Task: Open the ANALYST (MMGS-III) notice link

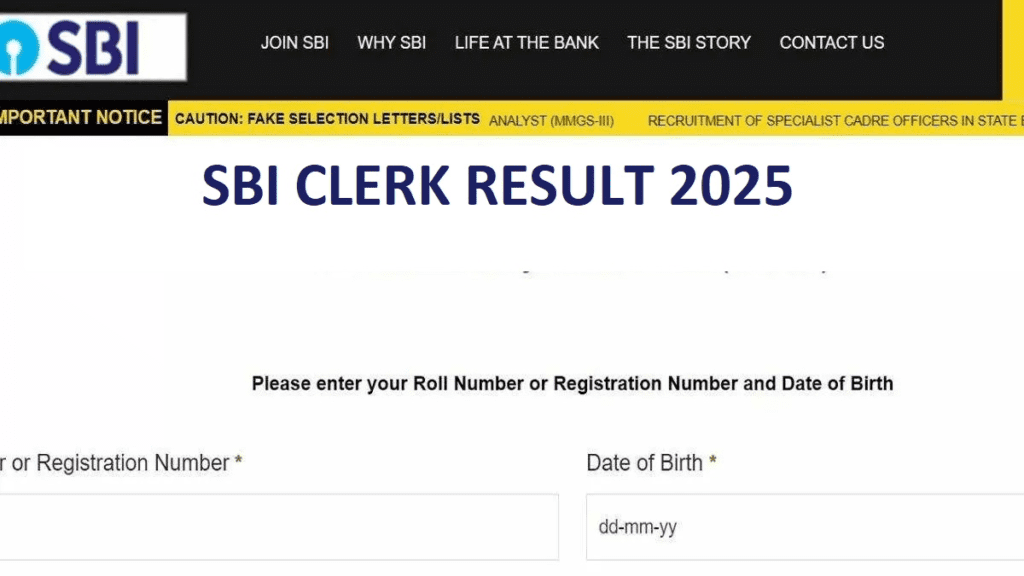Action: coord(551,121)
